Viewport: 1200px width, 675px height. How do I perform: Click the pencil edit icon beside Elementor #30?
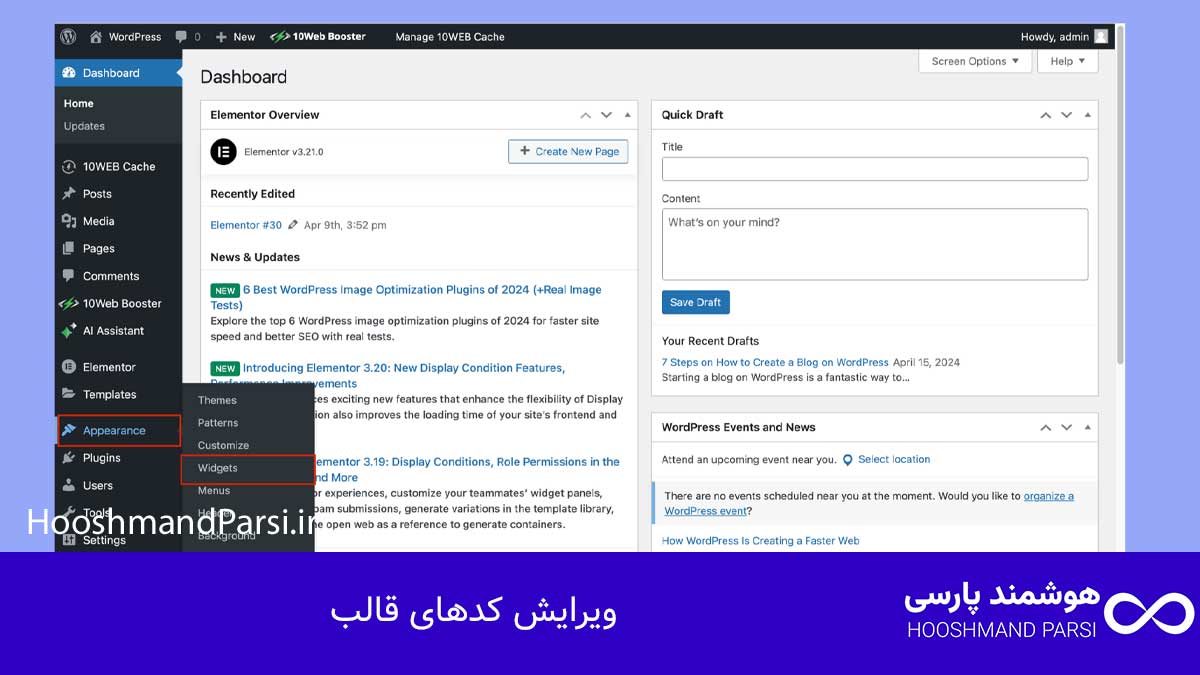pyautogui.click(x=294, y=225)
